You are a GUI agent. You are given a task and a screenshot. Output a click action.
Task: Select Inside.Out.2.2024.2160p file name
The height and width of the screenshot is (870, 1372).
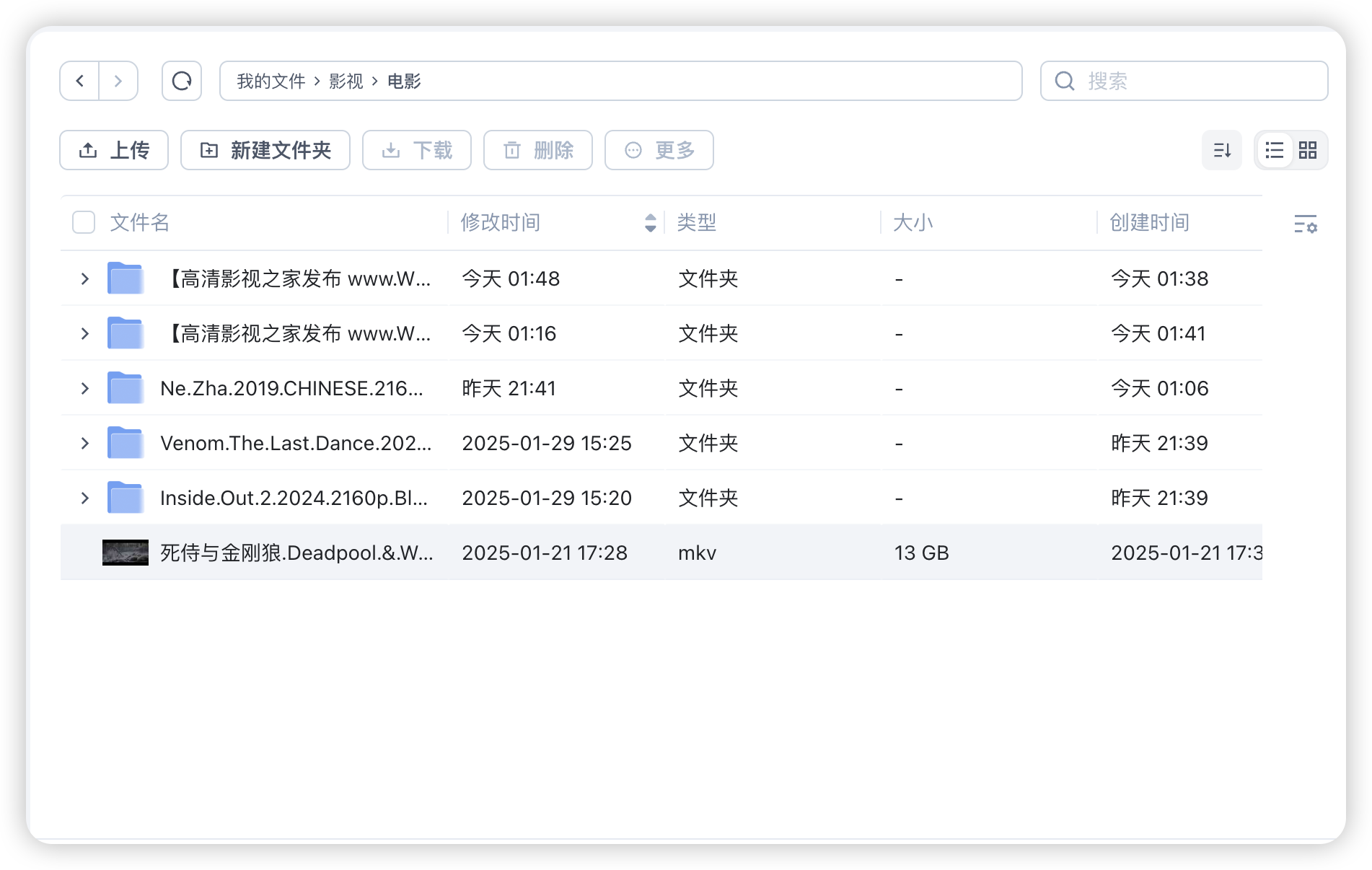point(294,498)
